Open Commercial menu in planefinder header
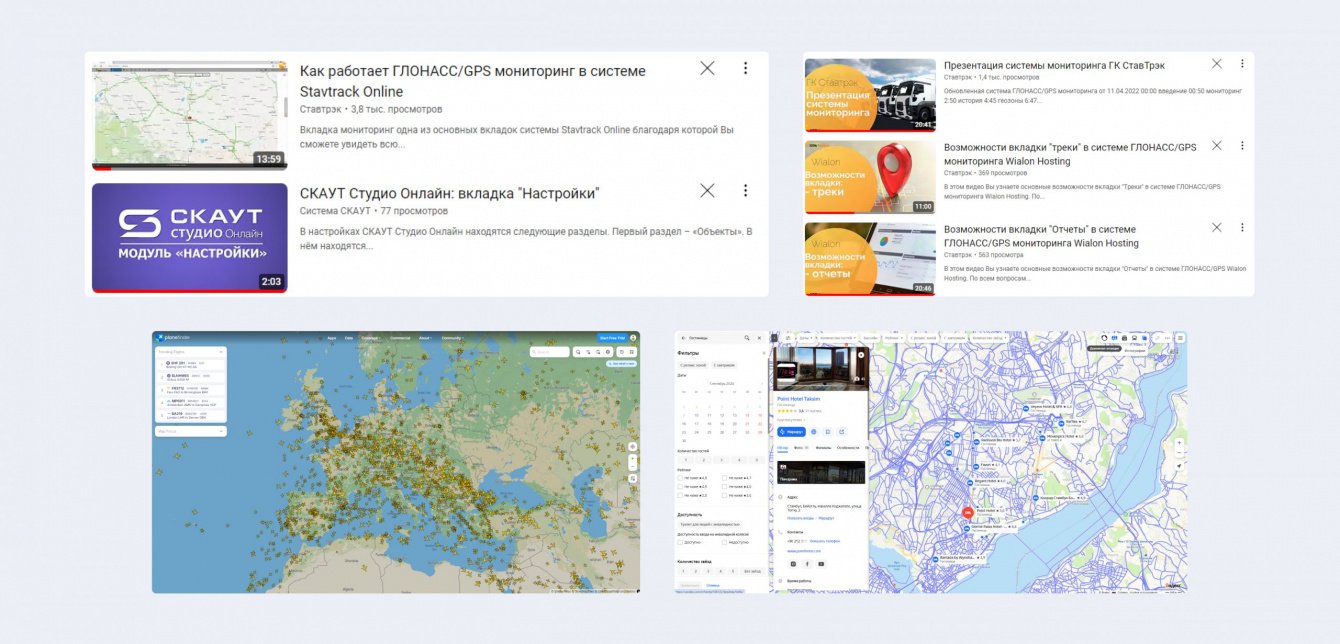Image resolution: width=1340 pixels, height=644 pixels. pos(400,338)
